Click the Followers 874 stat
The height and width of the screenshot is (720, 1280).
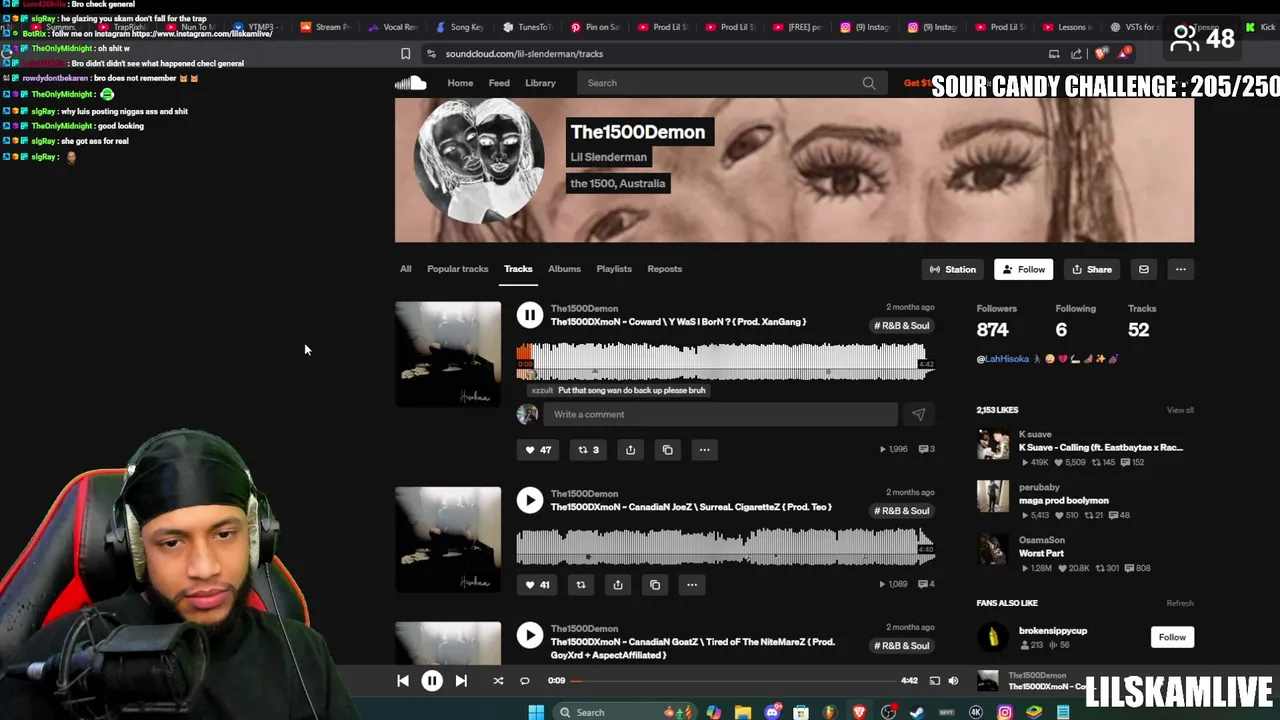[x=996, y=322]
